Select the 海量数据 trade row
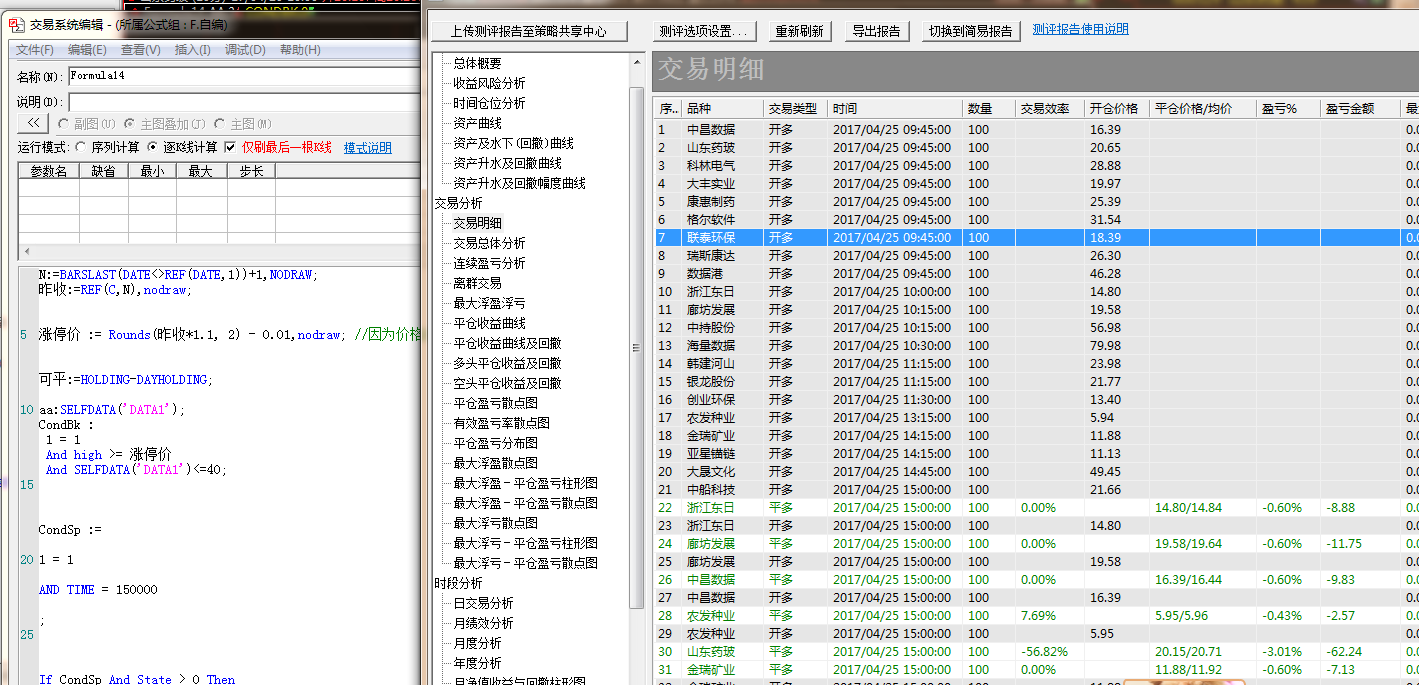The image size is (1419, 685). (x=1036, y=345)
